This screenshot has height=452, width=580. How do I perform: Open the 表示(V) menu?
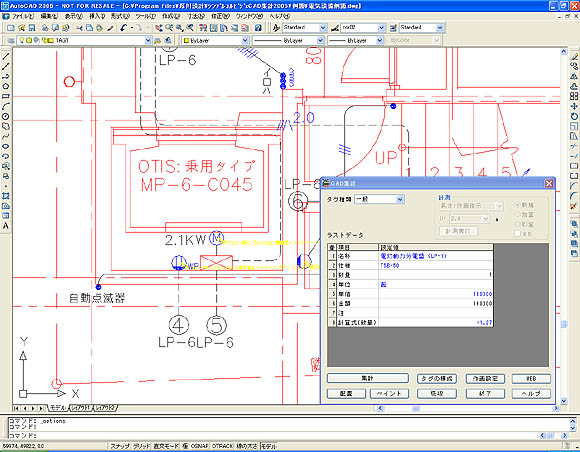(74, 16)
